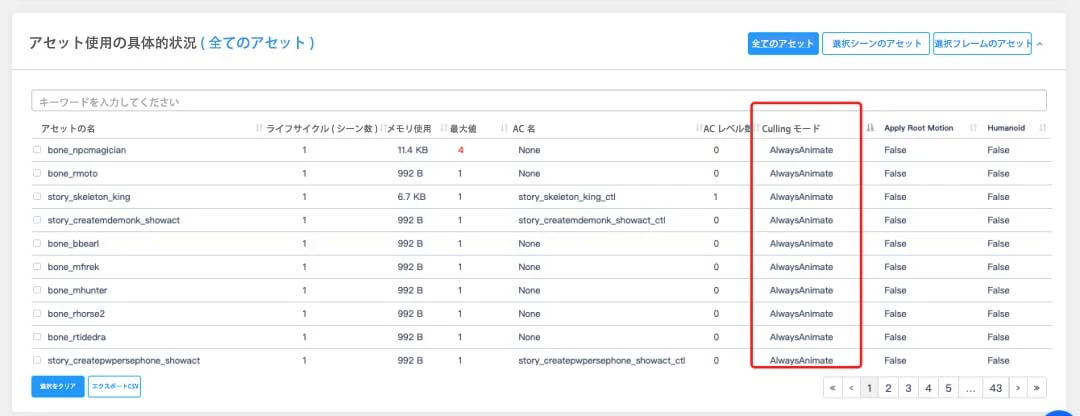
Task: Check the bone_bbearl row checkbox
Action: [x=37, y=244]
